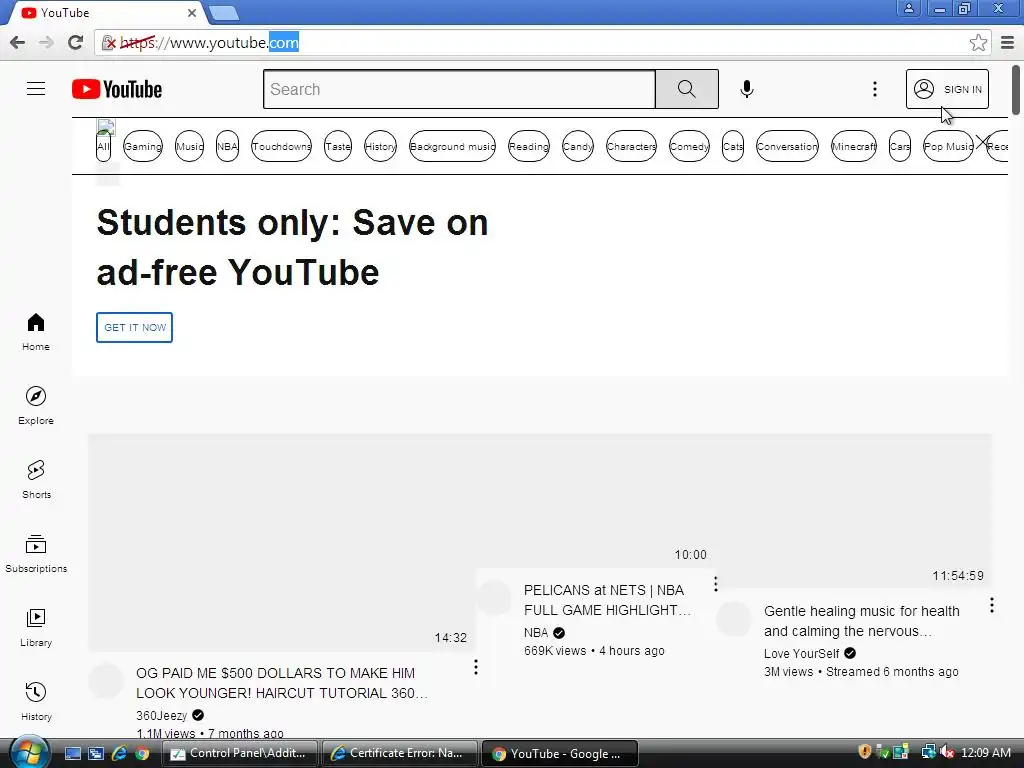Select the Minecraft filter chip

click(854, 146)
